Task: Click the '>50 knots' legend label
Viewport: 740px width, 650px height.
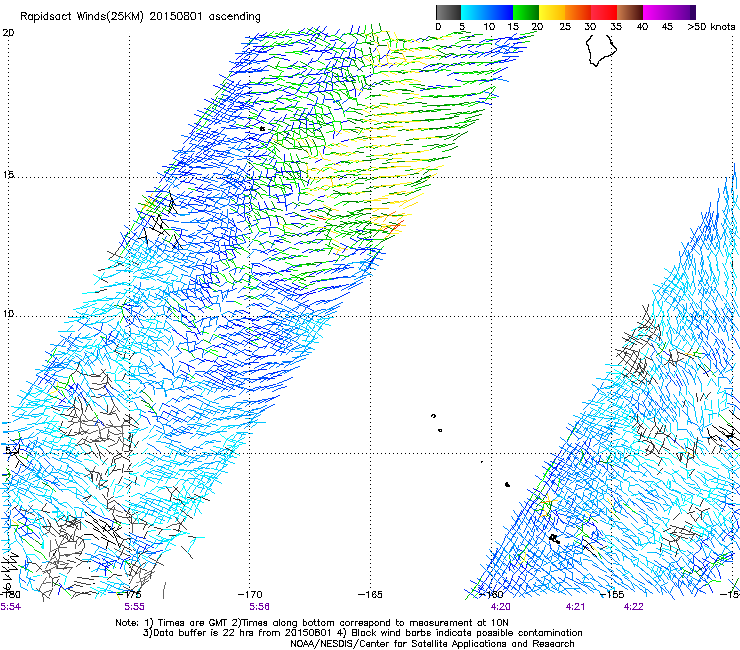Action: pos(711,26)
